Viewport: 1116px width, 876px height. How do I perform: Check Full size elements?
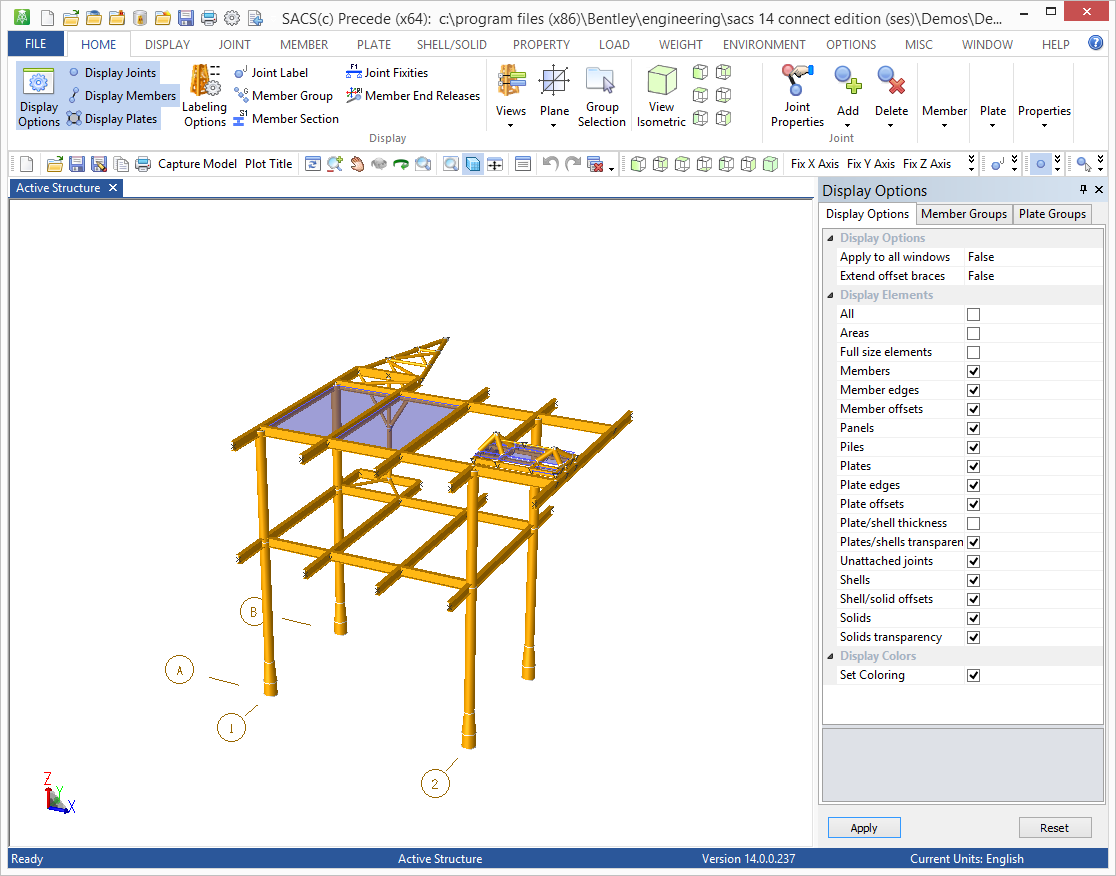[x=973, y=352]
